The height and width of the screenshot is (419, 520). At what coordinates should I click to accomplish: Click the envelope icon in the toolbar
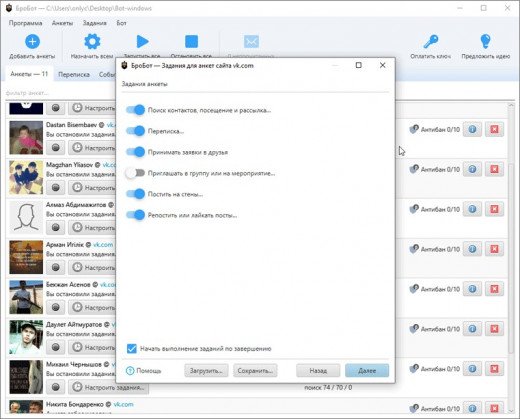[251, 42]
